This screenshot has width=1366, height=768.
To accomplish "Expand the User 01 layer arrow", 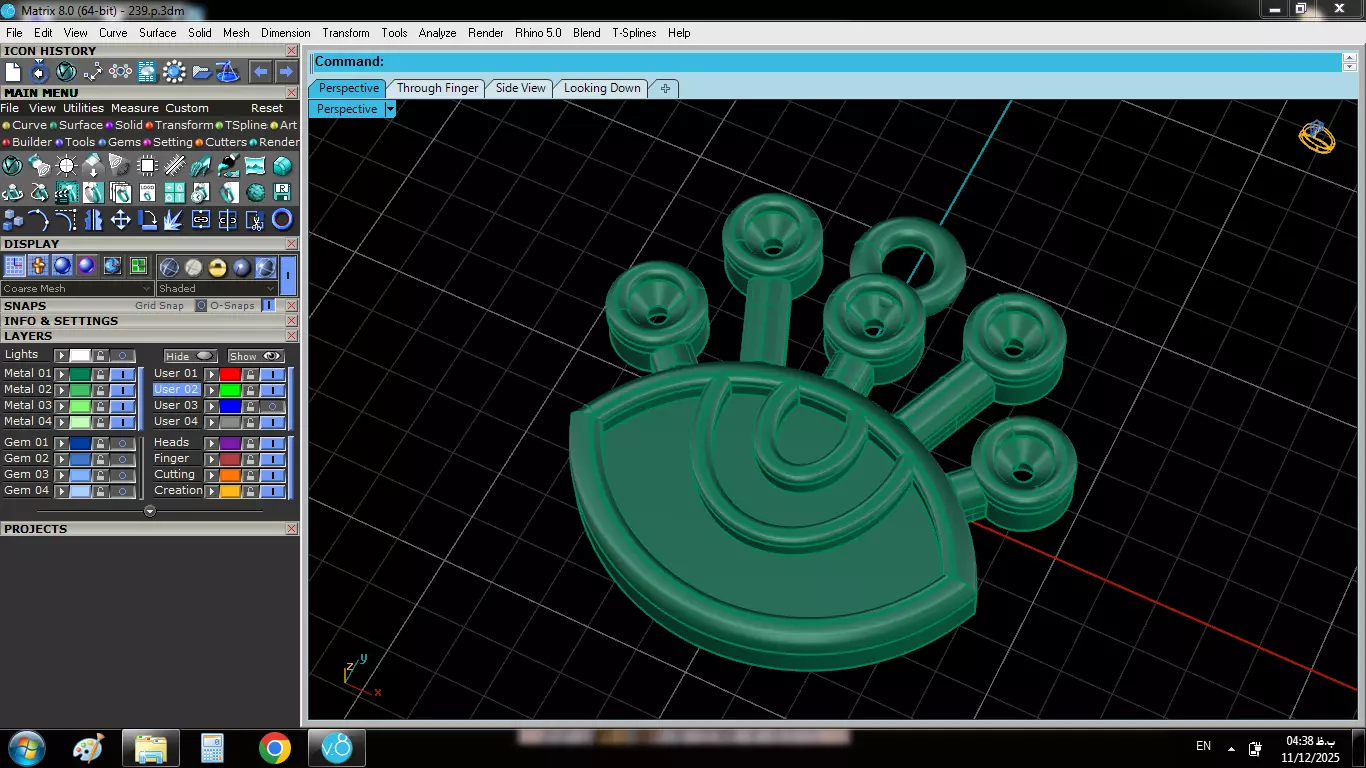I will 211,374.
